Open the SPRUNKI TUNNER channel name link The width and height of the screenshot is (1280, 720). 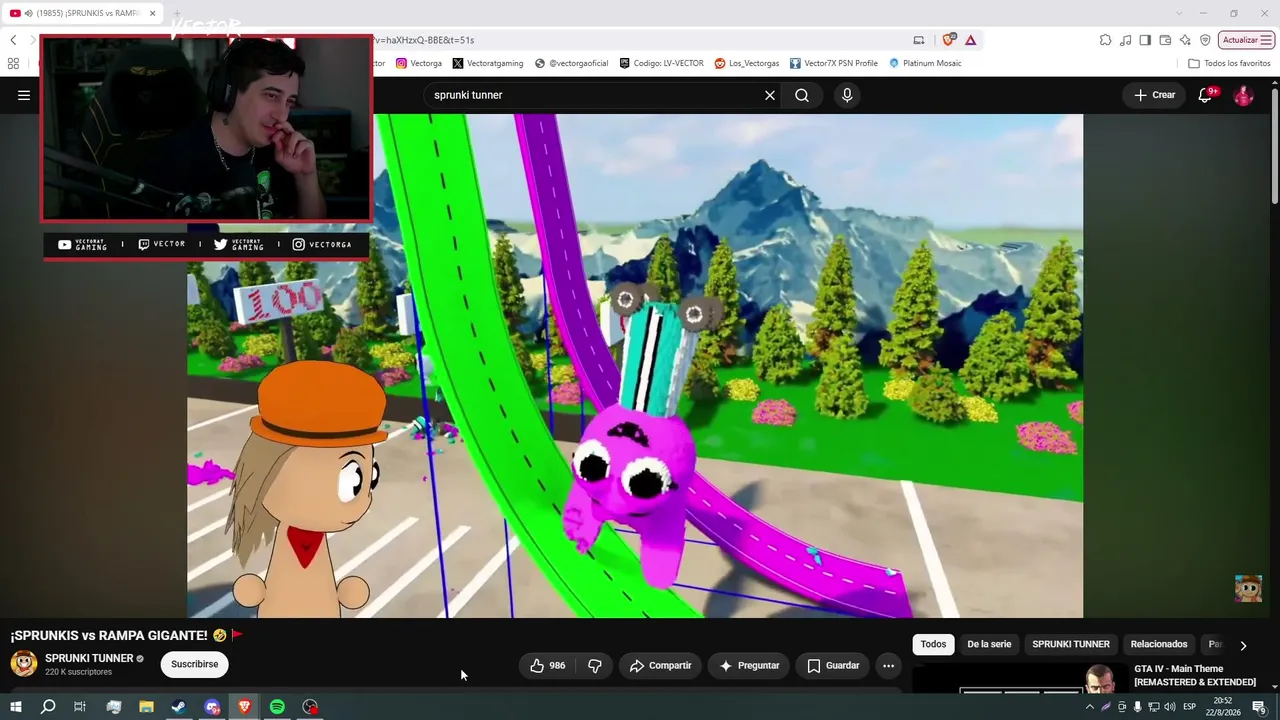(x=89, y=658)
